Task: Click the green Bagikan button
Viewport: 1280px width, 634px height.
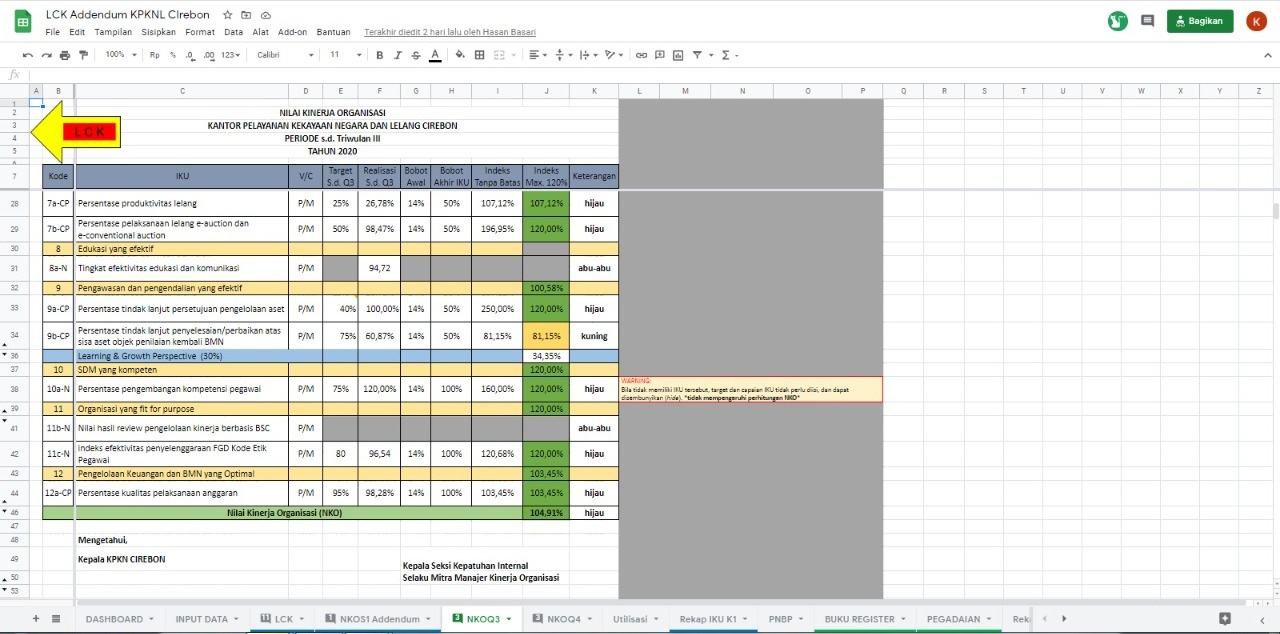Action: click(1199, 21)
